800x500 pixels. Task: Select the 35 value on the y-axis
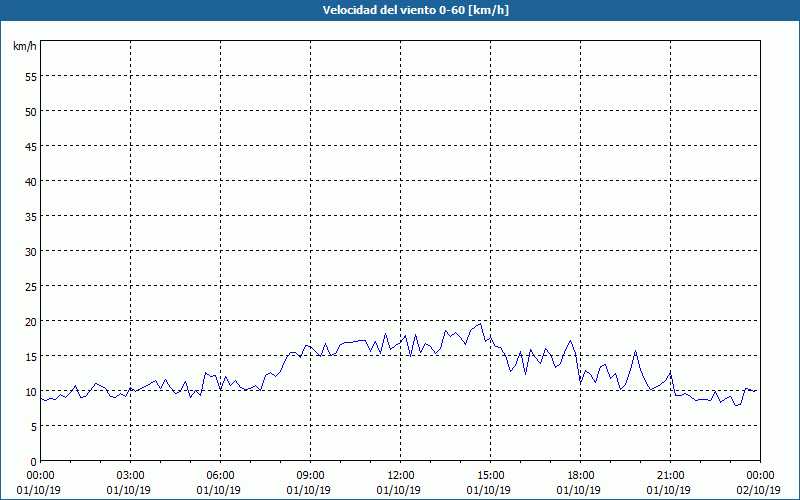pyautogui.click(x=31, y=216)
